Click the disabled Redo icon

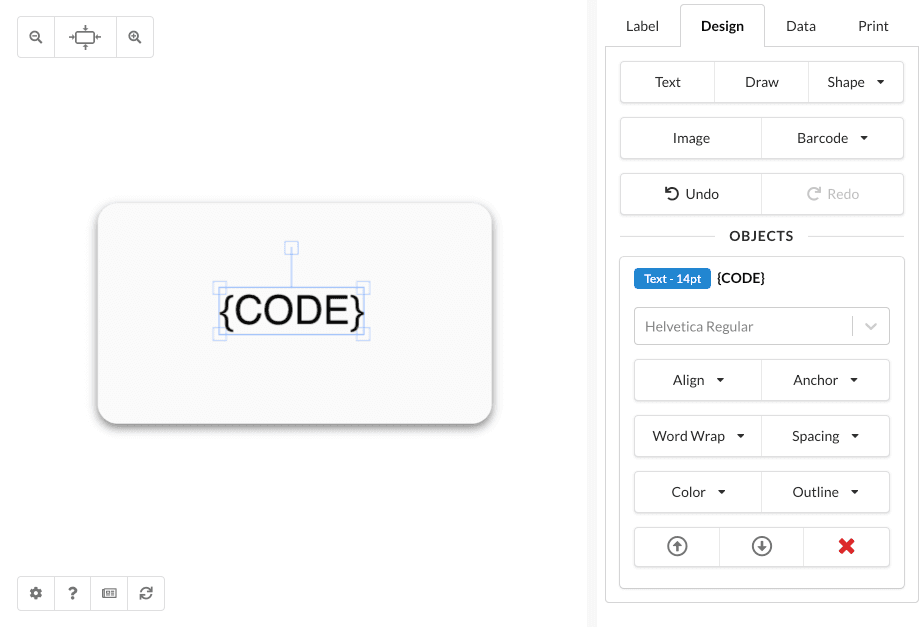click(x=833, y=193)
